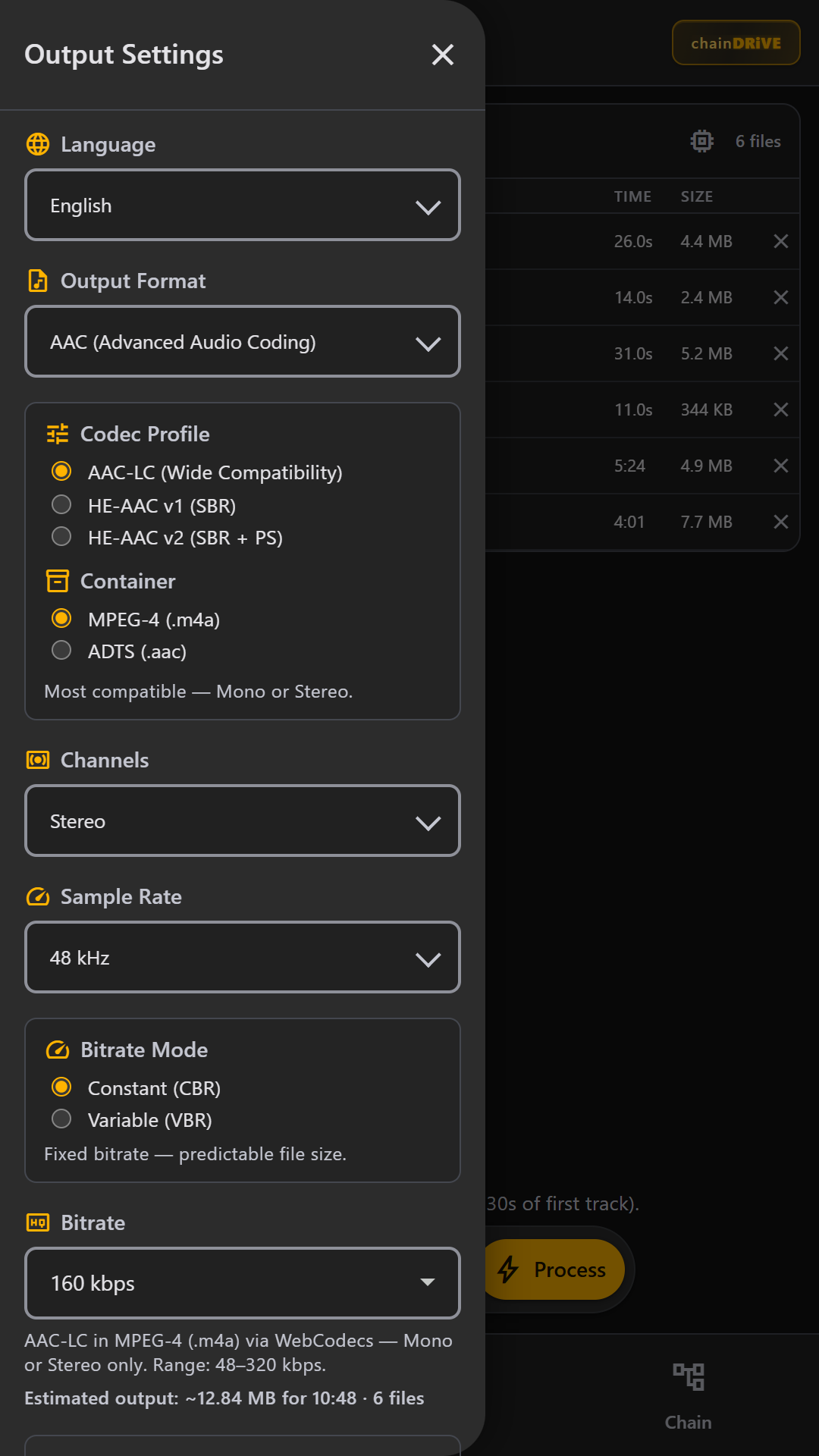Select AAC-LC (Wide Compatibility) profile

pos(61,472)
